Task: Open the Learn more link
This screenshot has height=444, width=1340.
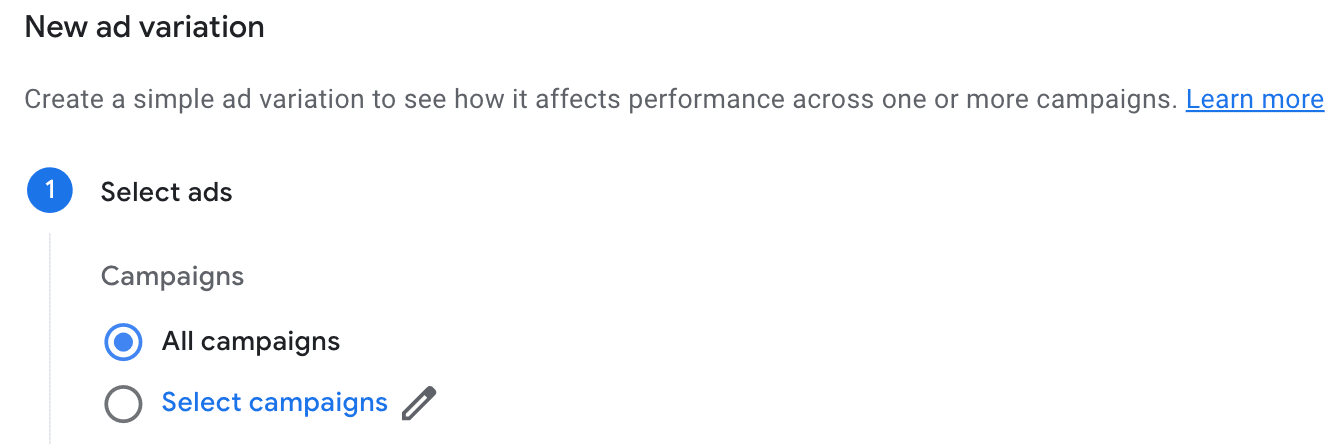Action: (1254, 100)
